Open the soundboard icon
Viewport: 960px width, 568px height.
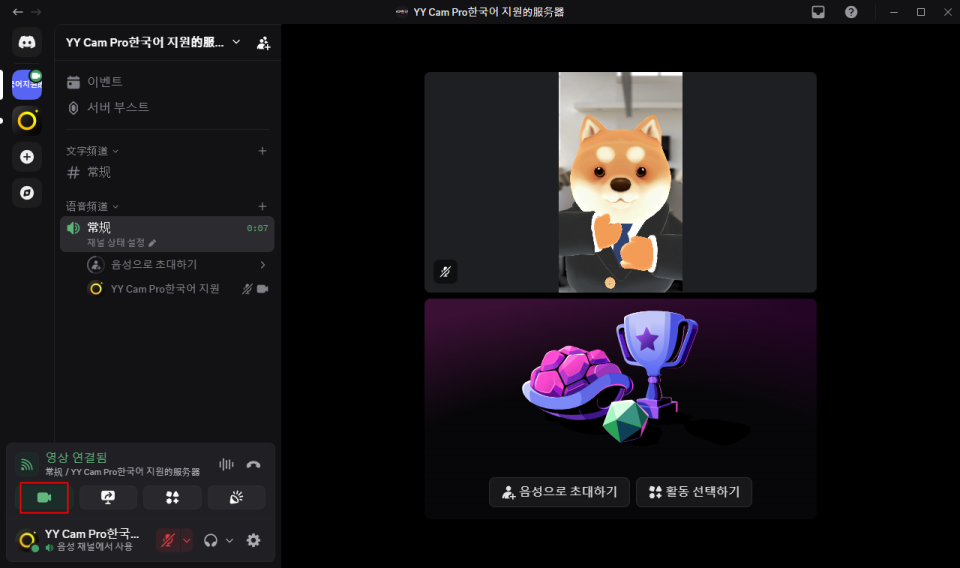click(x=236, y=497)
